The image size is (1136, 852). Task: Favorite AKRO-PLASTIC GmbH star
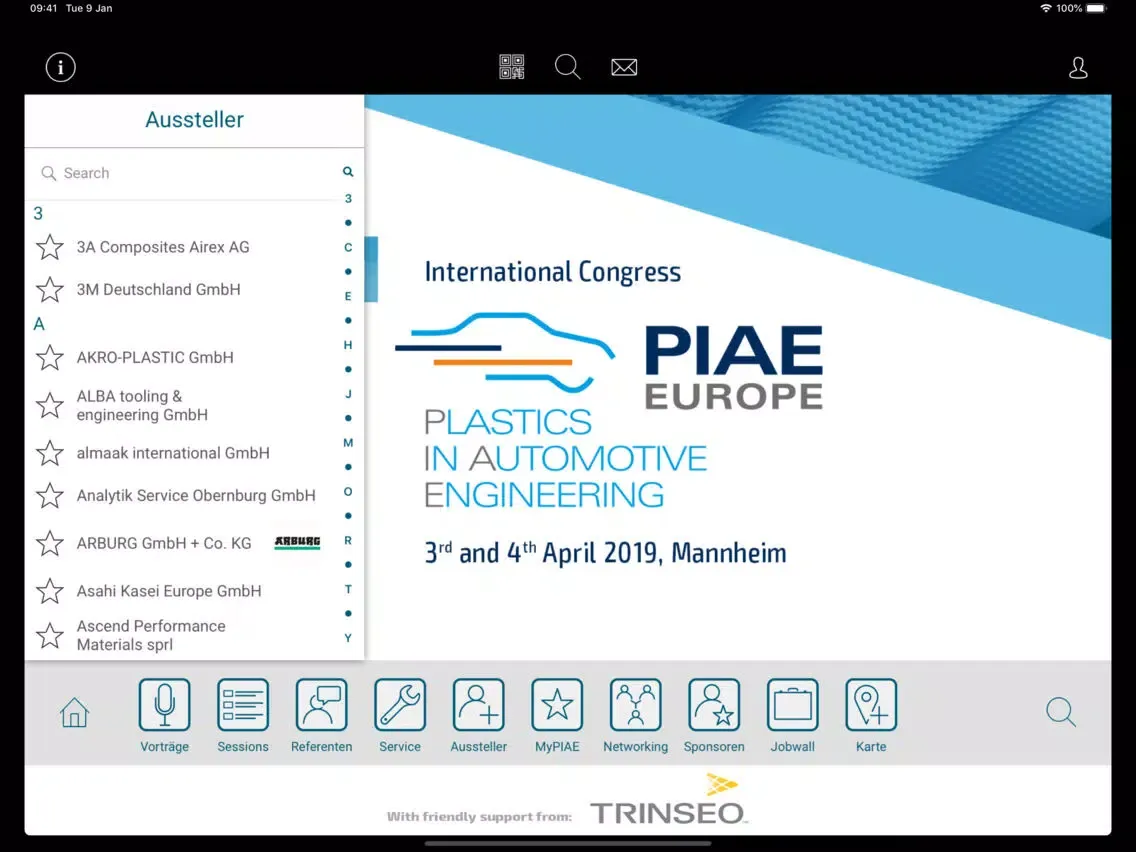50,357
